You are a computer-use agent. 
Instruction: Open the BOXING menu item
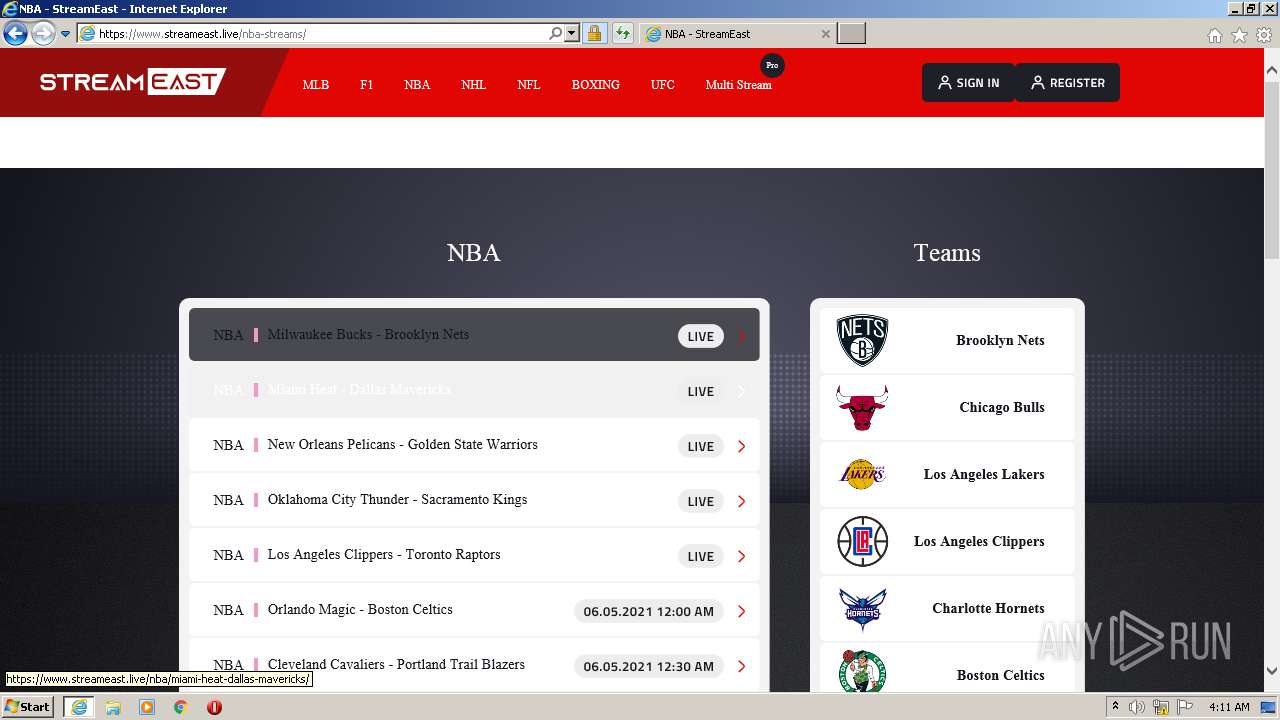point(596,85)
